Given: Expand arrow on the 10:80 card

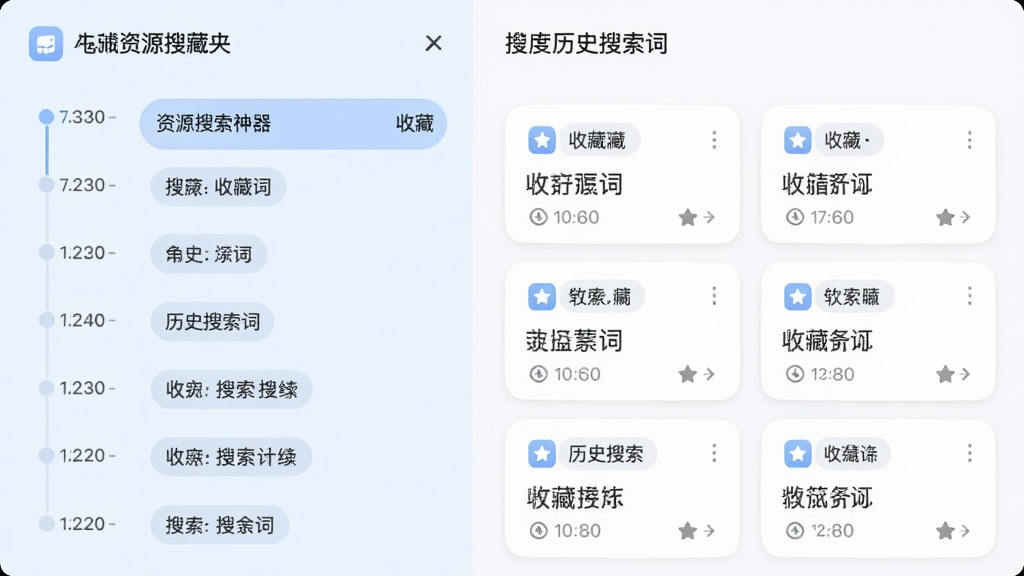Looking at the screenshot, I should click(x=710, y=531).
